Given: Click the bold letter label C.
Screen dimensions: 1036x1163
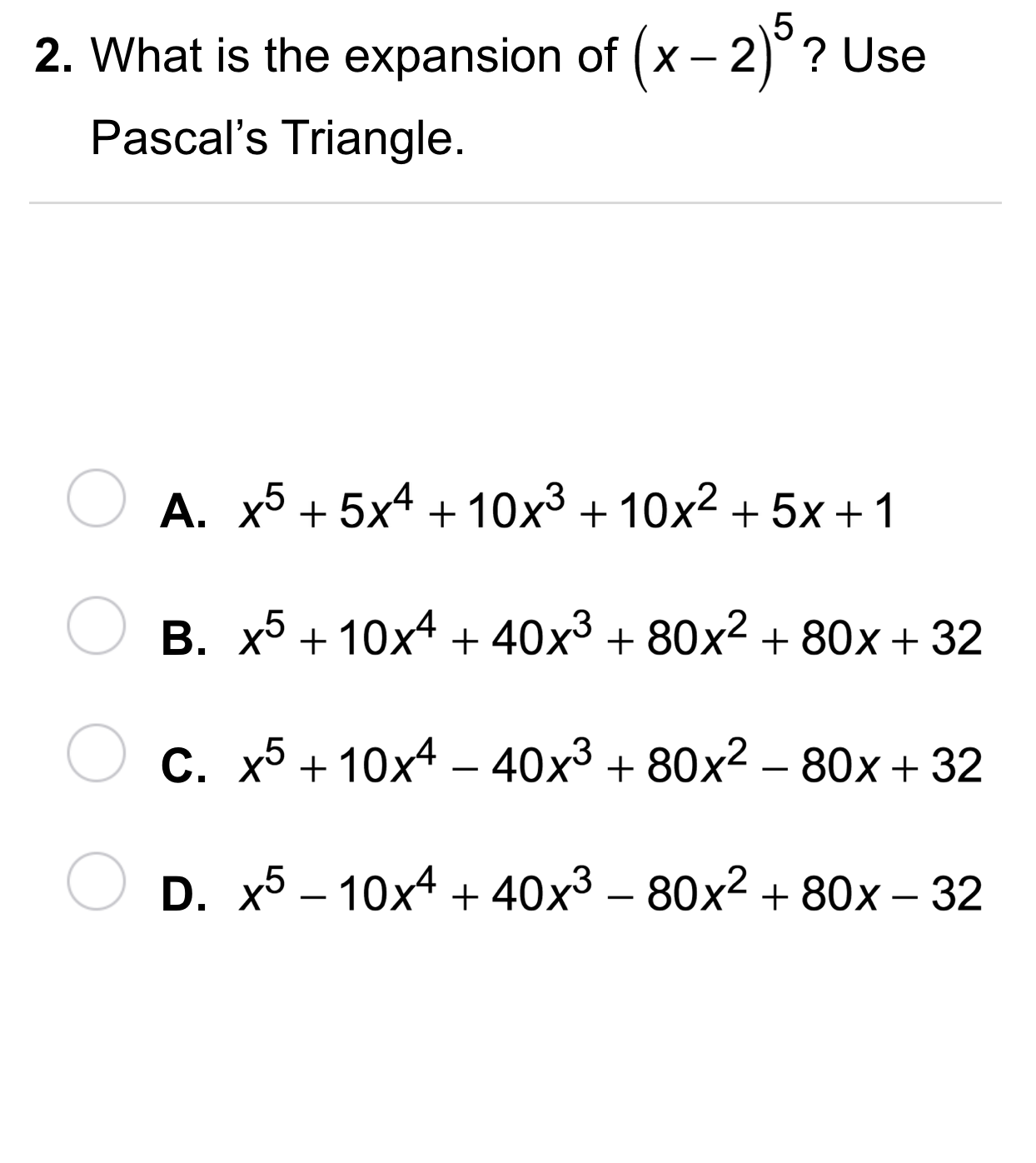Looking at the screenshot, I should click(x=182, y=766).
